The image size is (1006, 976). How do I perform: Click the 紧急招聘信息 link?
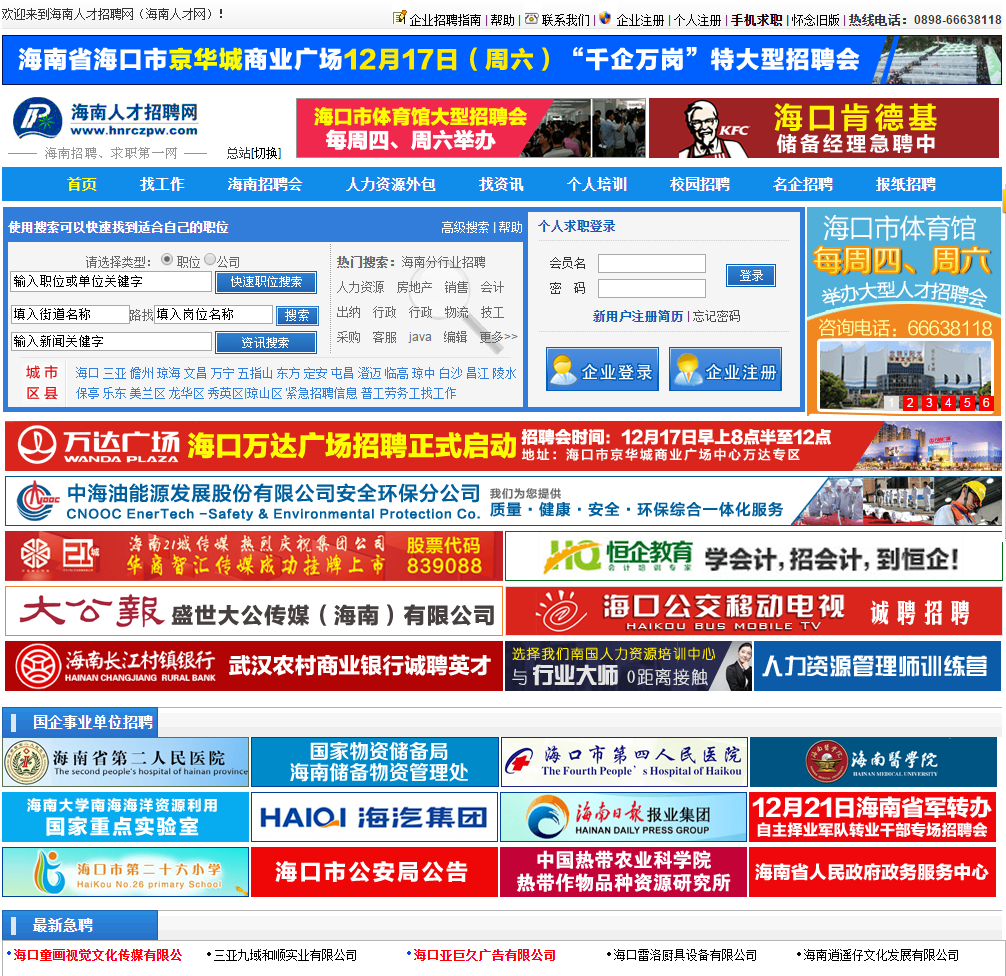[321, 393]
